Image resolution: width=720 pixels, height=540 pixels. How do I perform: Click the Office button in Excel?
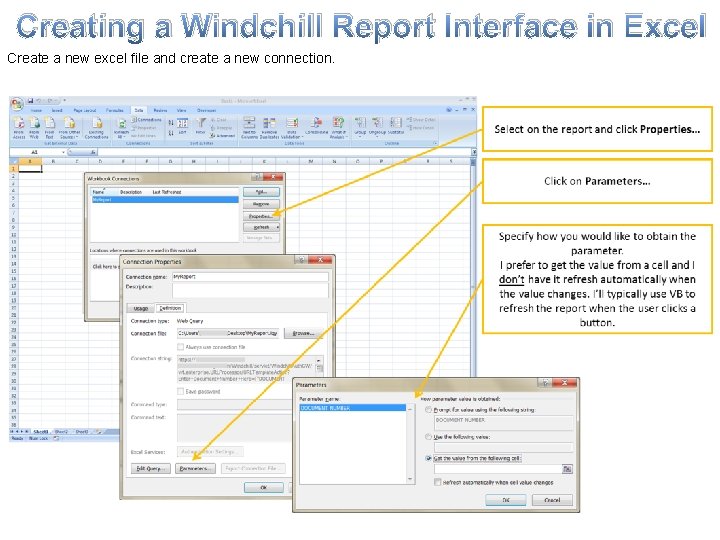click(17, 104)
